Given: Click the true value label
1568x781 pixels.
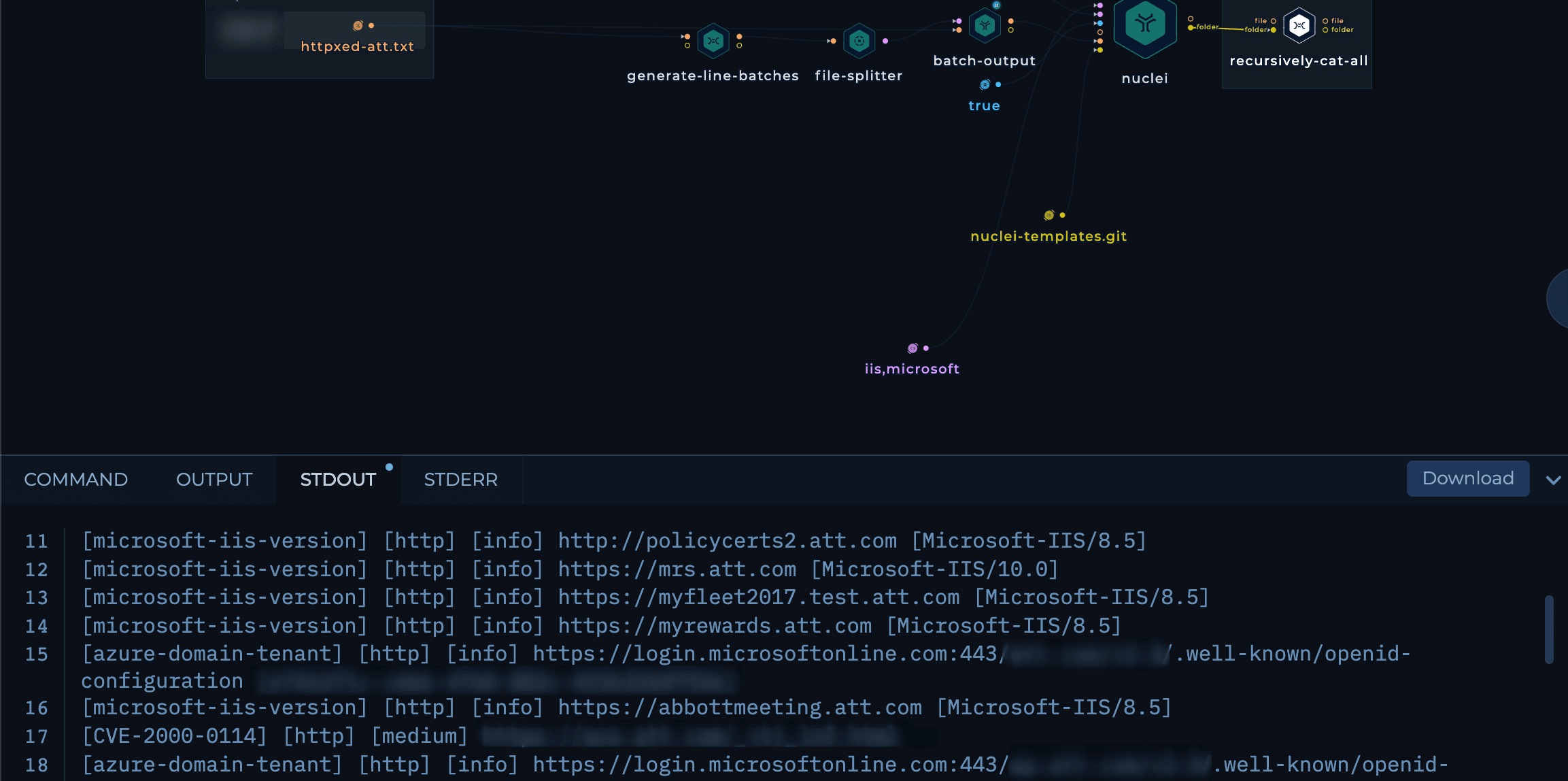Looking at the screenshot, I should 984,105.
